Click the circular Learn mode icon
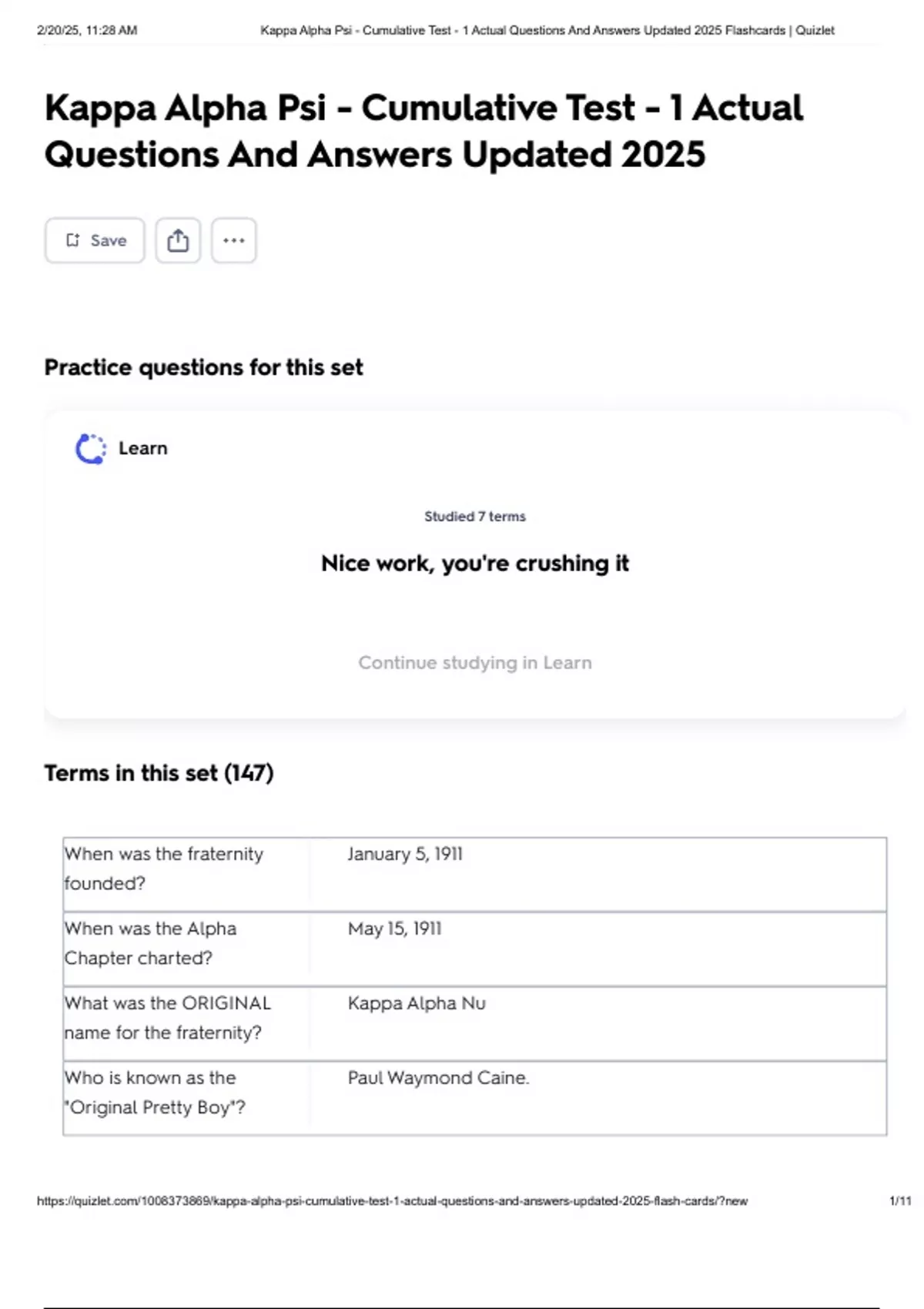This screenshot has height=1309, width=924. [x=90, y=449]
